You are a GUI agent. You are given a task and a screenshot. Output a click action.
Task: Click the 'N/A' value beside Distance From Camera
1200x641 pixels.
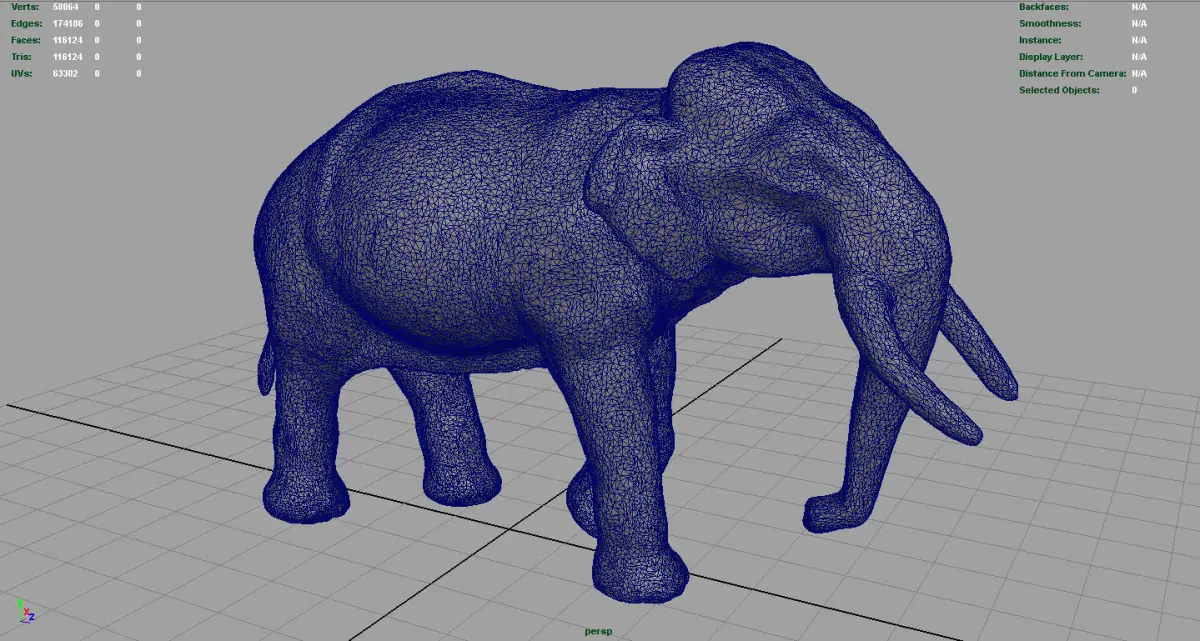click(1139, 73)
